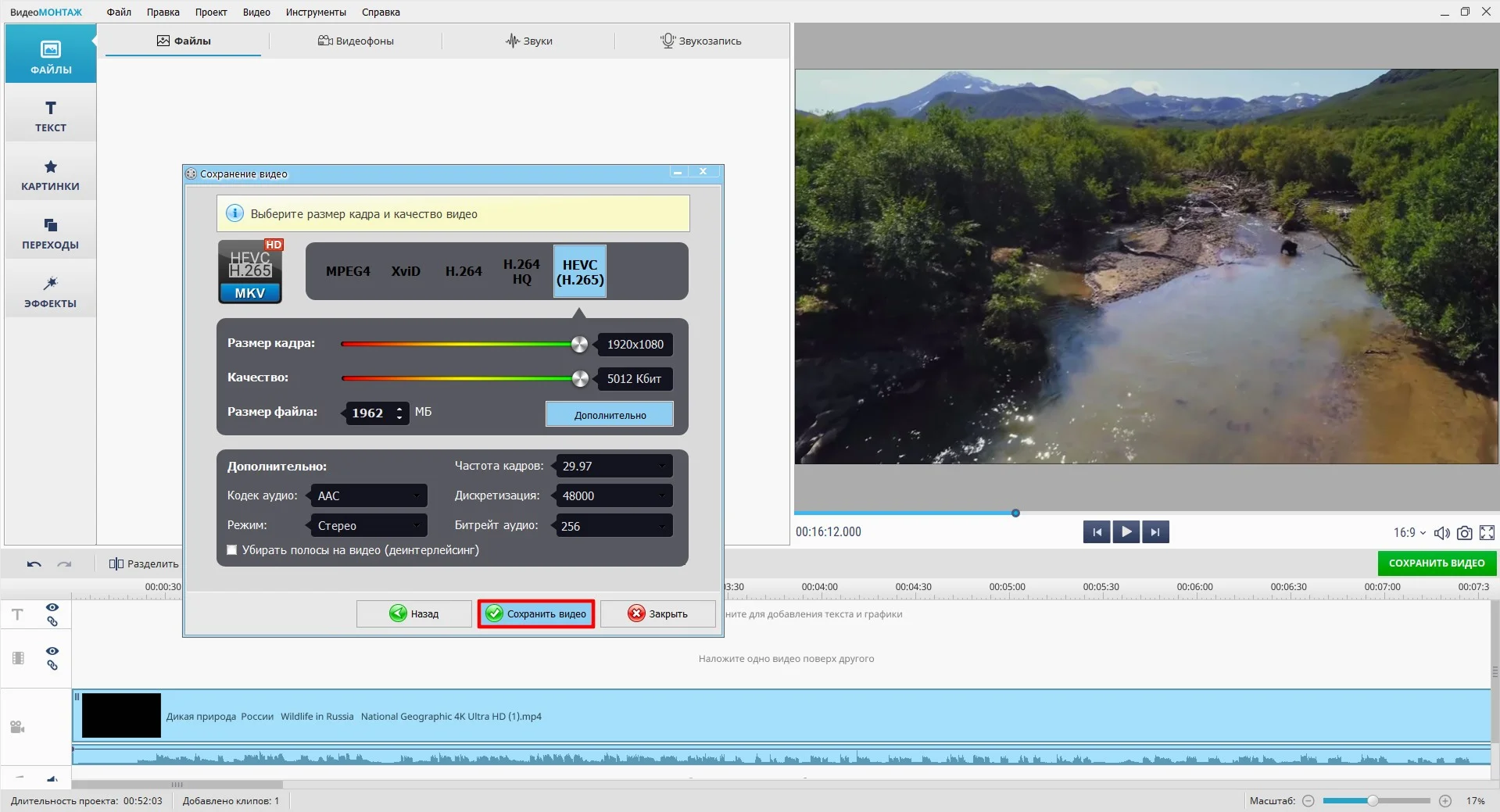
Task: Click the Закрыть button
Action: (658, 613)
